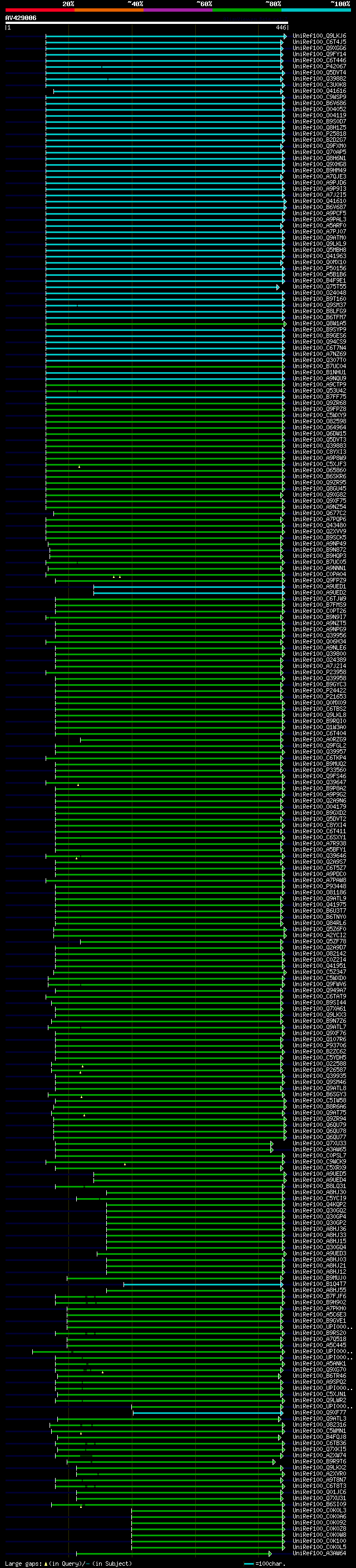
Task: Select the UniRef100_B9SCK5 label
Action: [x=319, y=537]
